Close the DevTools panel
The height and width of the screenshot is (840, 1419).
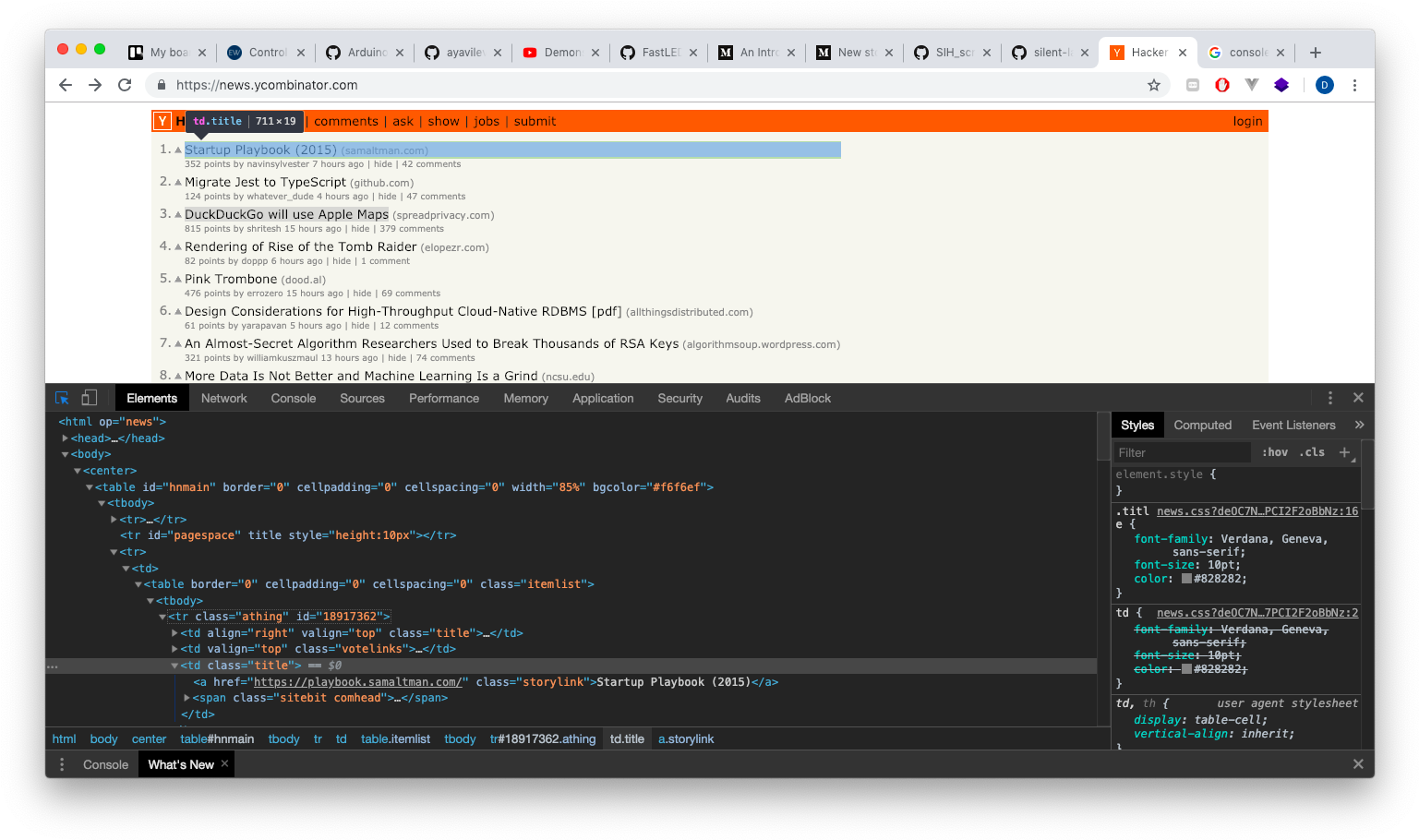pyautogui.click(x=1357, y=398)
